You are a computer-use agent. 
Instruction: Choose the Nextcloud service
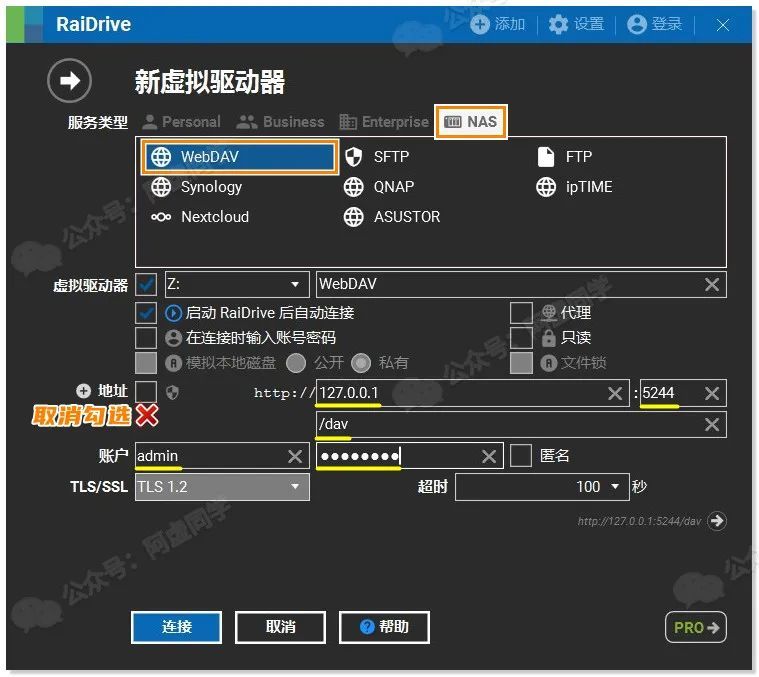coord(200,217)
